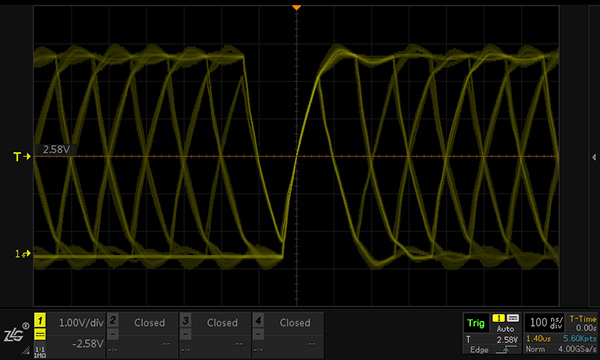Viewport: 600px width, 360px height.
Task: Click the 1:1 1MΩ probe indicator
Action: (40, 352)
